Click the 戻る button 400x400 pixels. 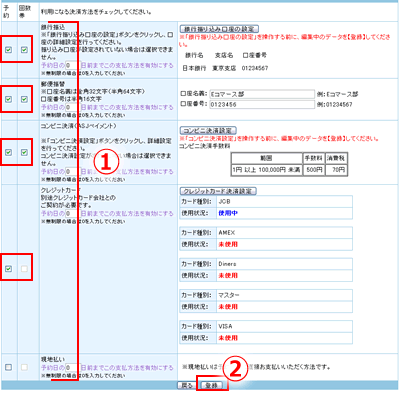pyautogui.click(x=187, y=385)
